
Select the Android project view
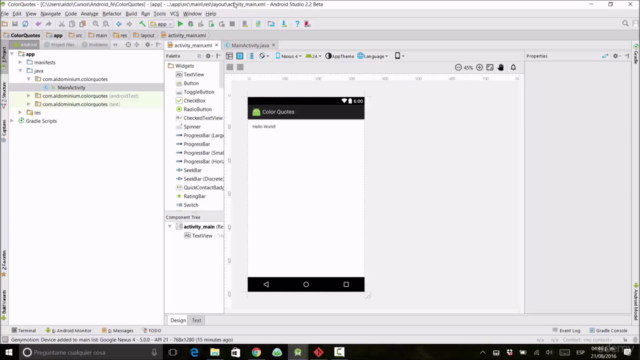click(25, 44)
